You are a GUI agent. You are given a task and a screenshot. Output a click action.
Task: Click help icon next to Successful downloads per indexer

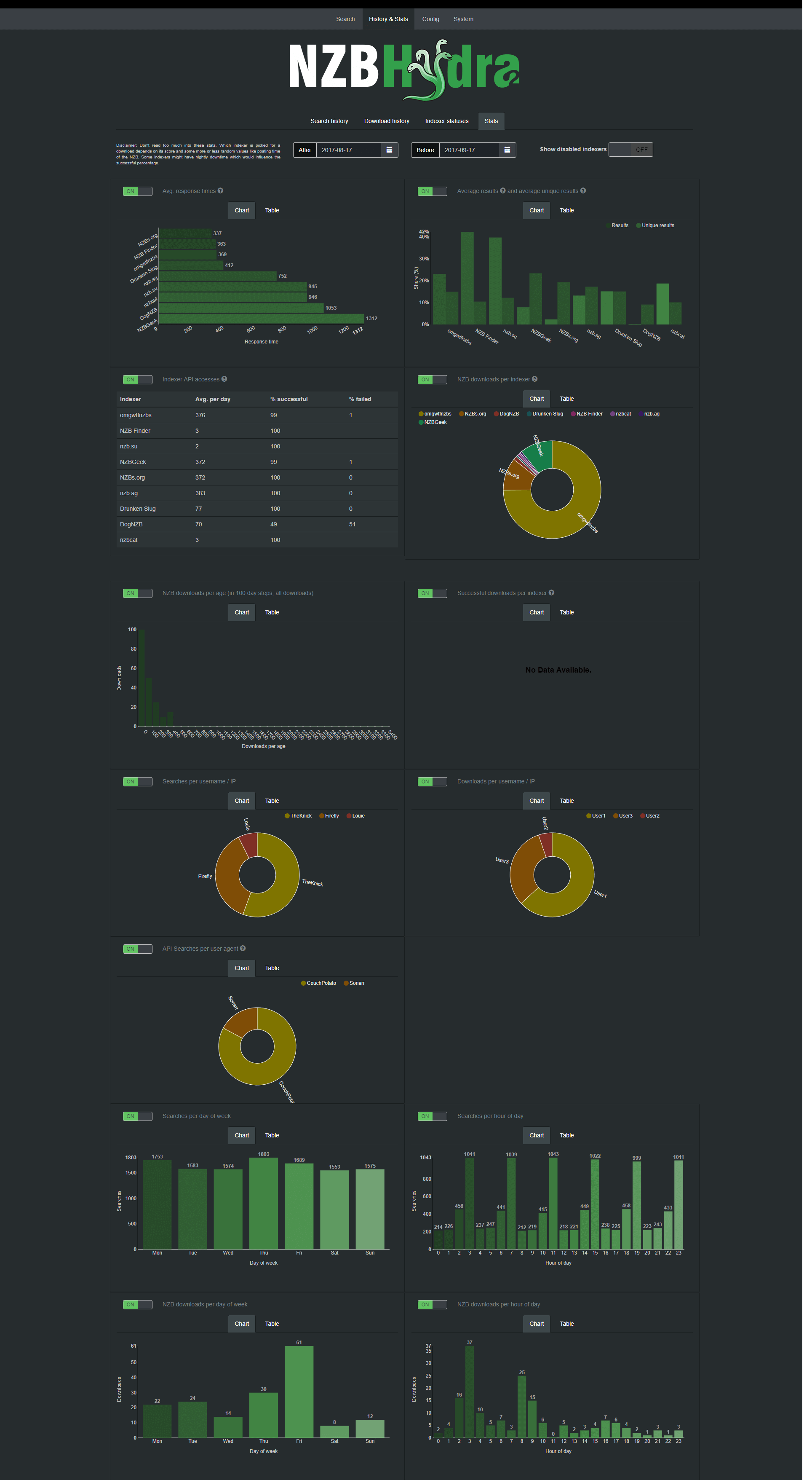point(551,593)
